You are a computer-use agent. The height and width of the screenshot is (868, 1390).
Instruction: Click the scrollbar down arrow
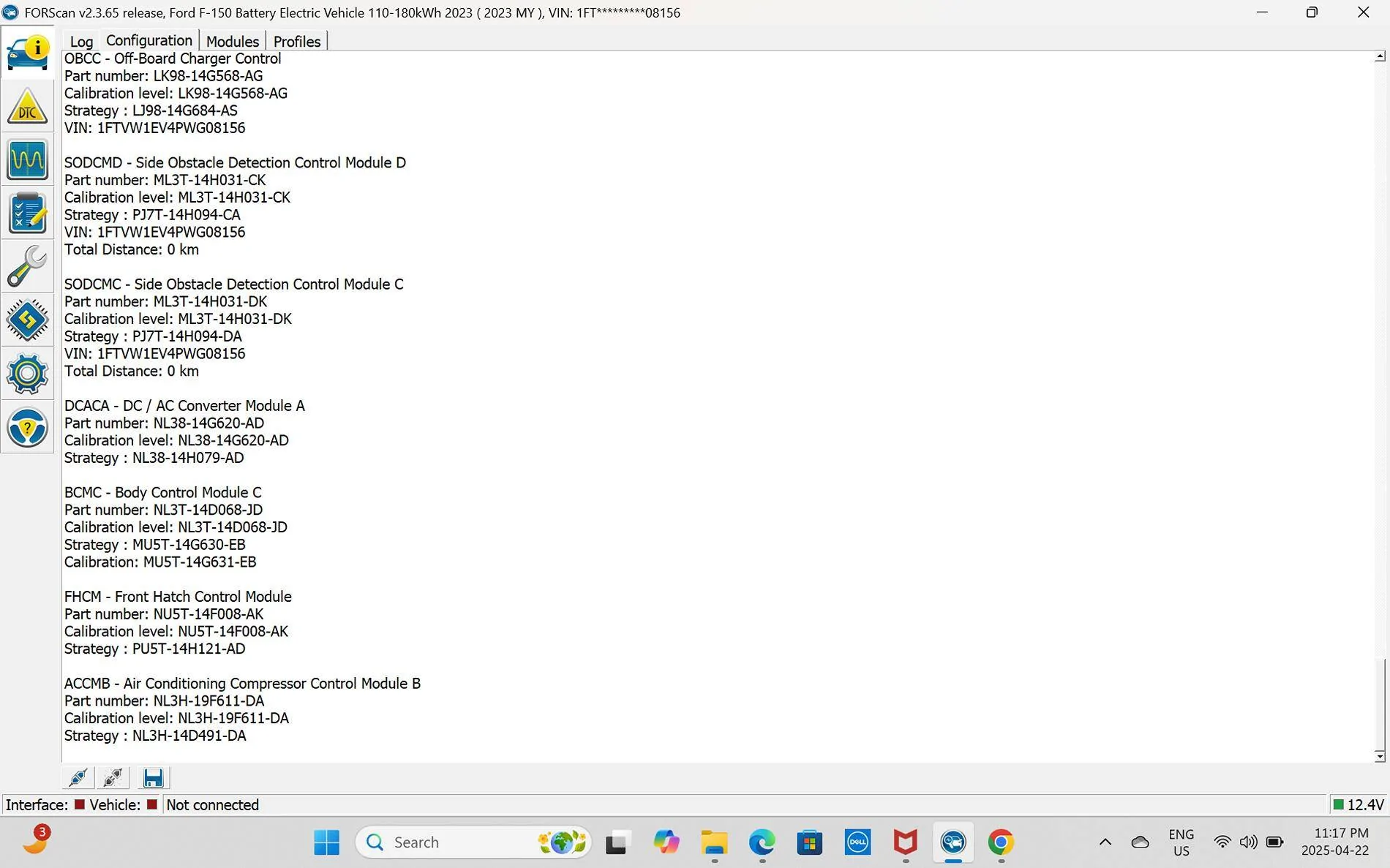1380,756
